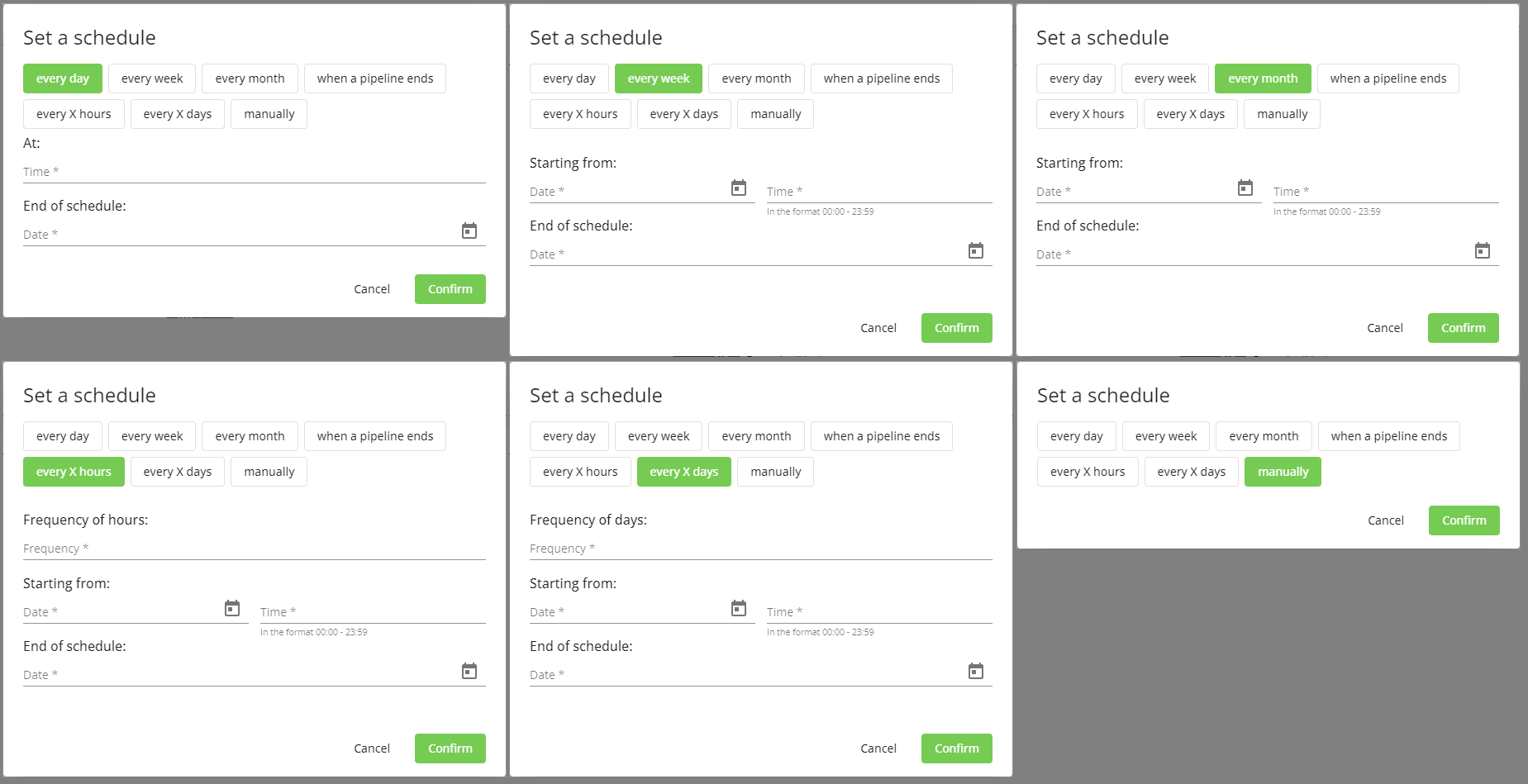Open the Starting from calendar in the every X hours dialog
Viewport: 1528px width, 784px height.
[x=232, y=608]
